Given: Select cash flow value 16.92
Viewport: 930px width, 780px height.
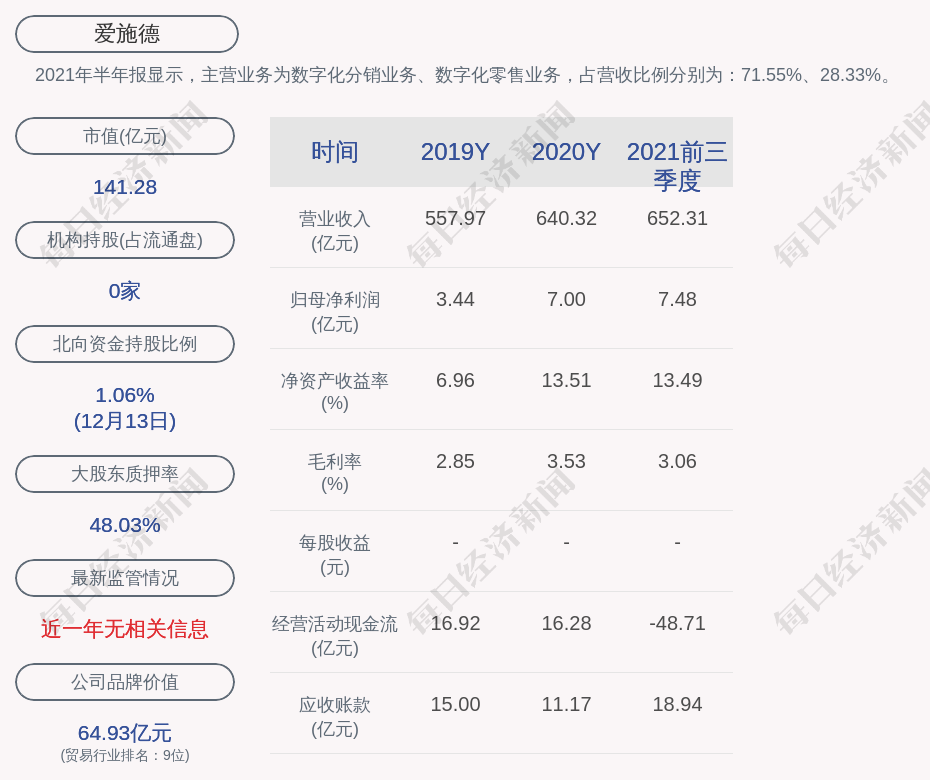Looking at the screenshot, I should click(x=455, y=623).
